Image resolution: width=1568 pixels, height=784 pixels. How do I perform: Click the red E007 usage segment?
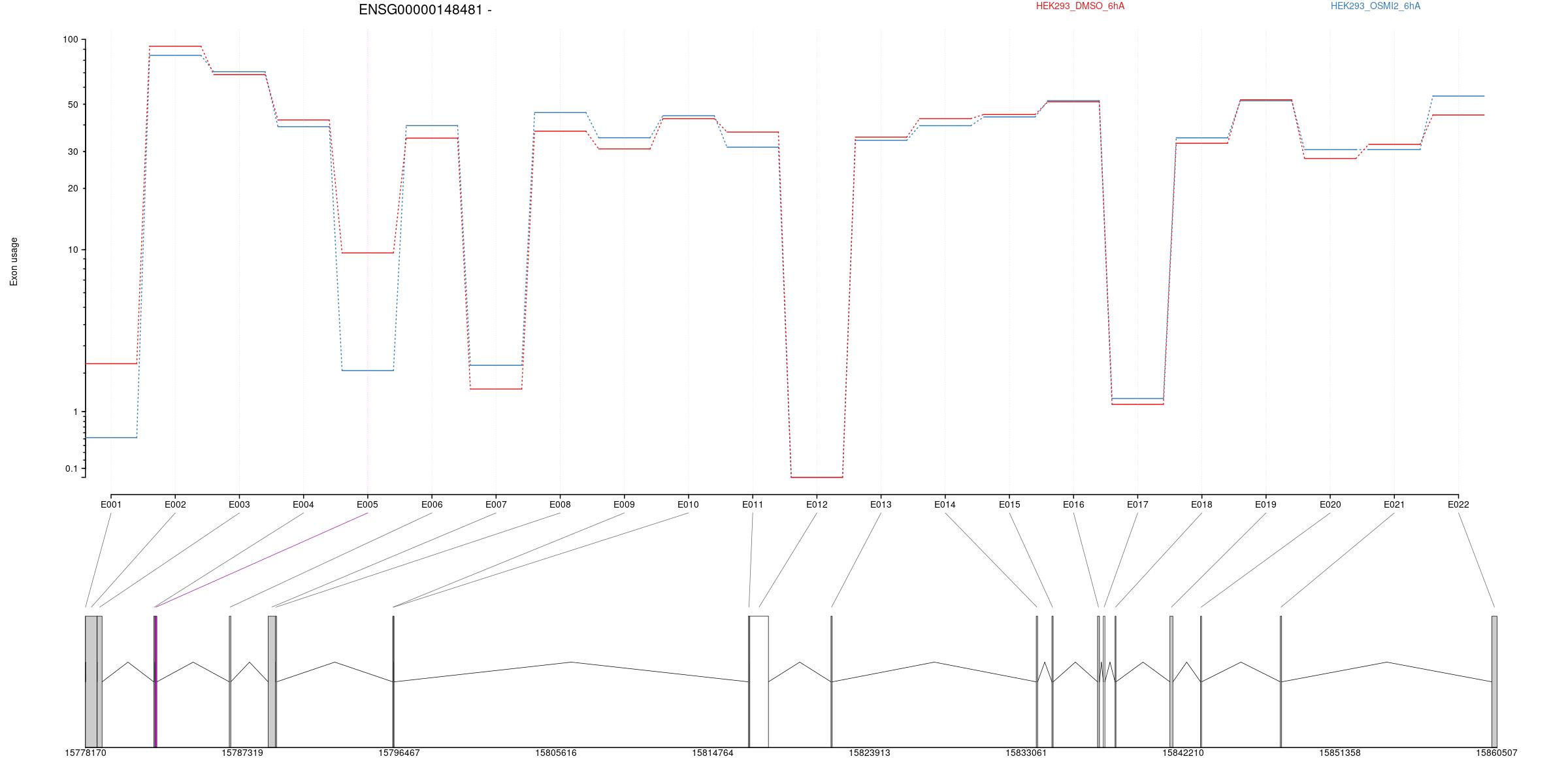pos(496,389)
